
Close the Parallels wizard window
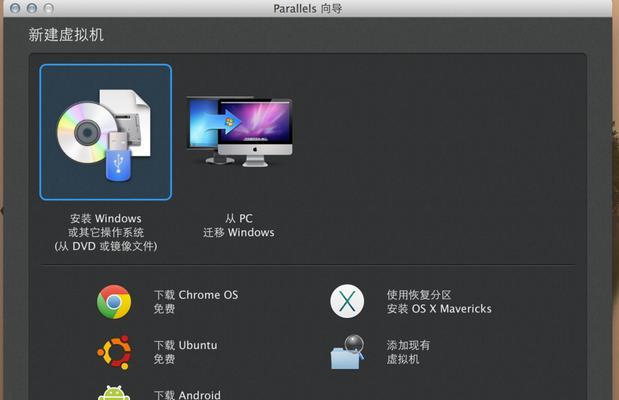[x=15, y=8]
